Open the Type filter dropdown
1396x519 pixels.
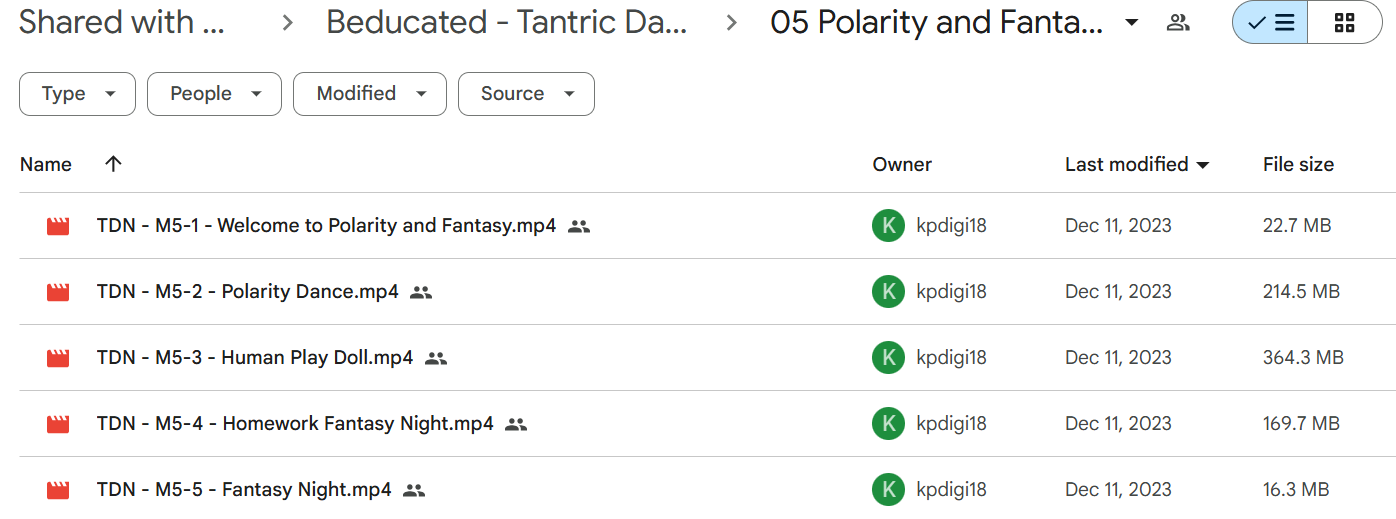(78, 94)
